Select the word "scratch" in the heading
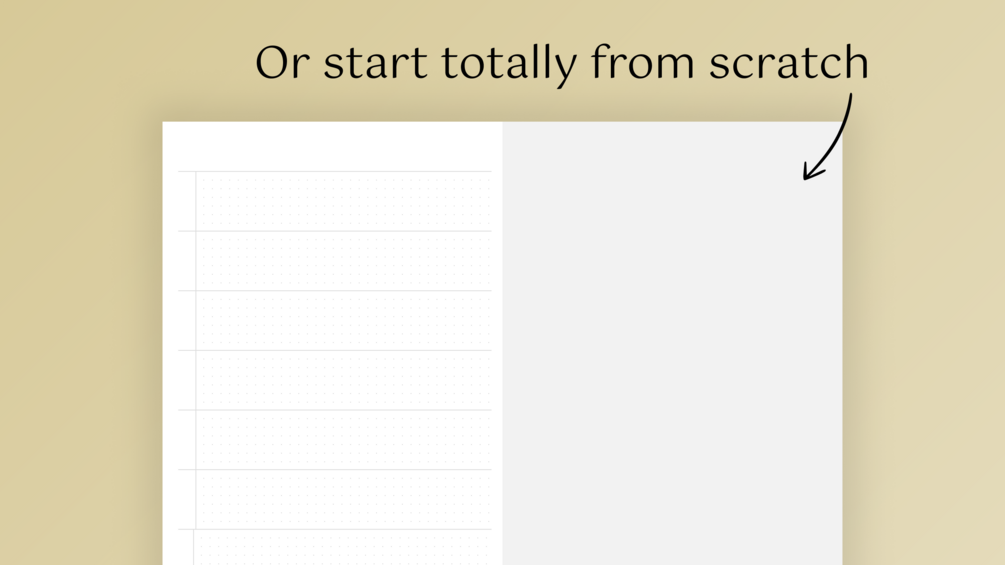Image resolution: width=1005 pixels, height=565 pixels. point(788,62)
